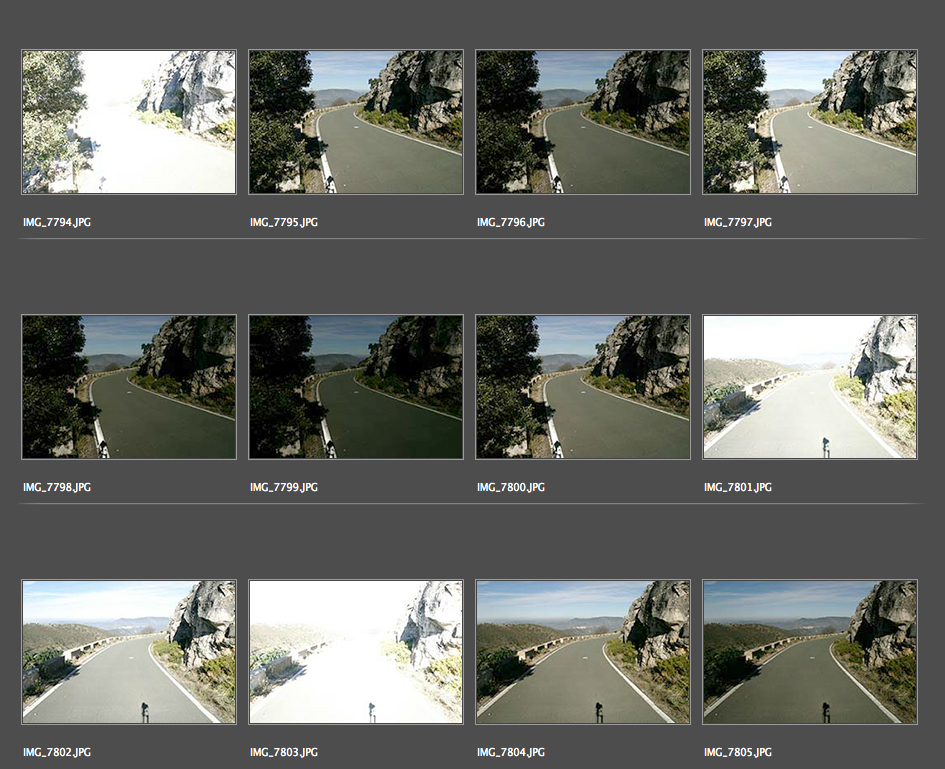Click the IMG_7794.JPG filename label

point(57,222)
